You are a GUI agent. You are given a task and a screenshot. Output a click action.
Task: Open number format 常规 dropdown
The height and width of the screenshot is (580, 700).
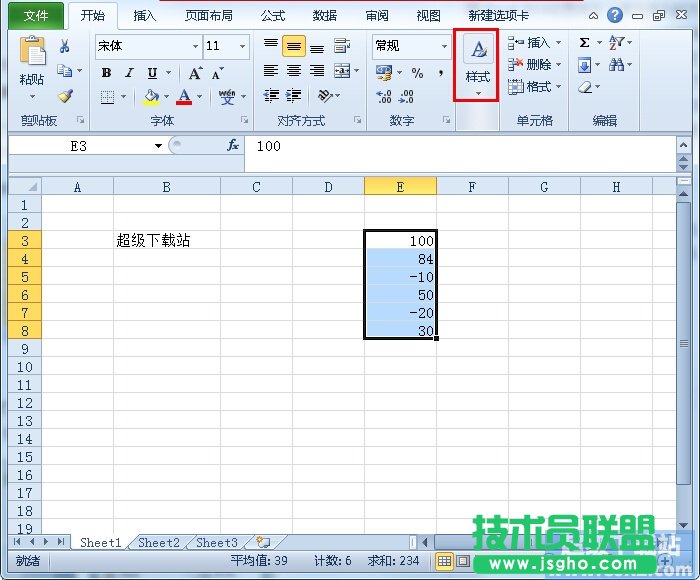[x=444, y=46]
